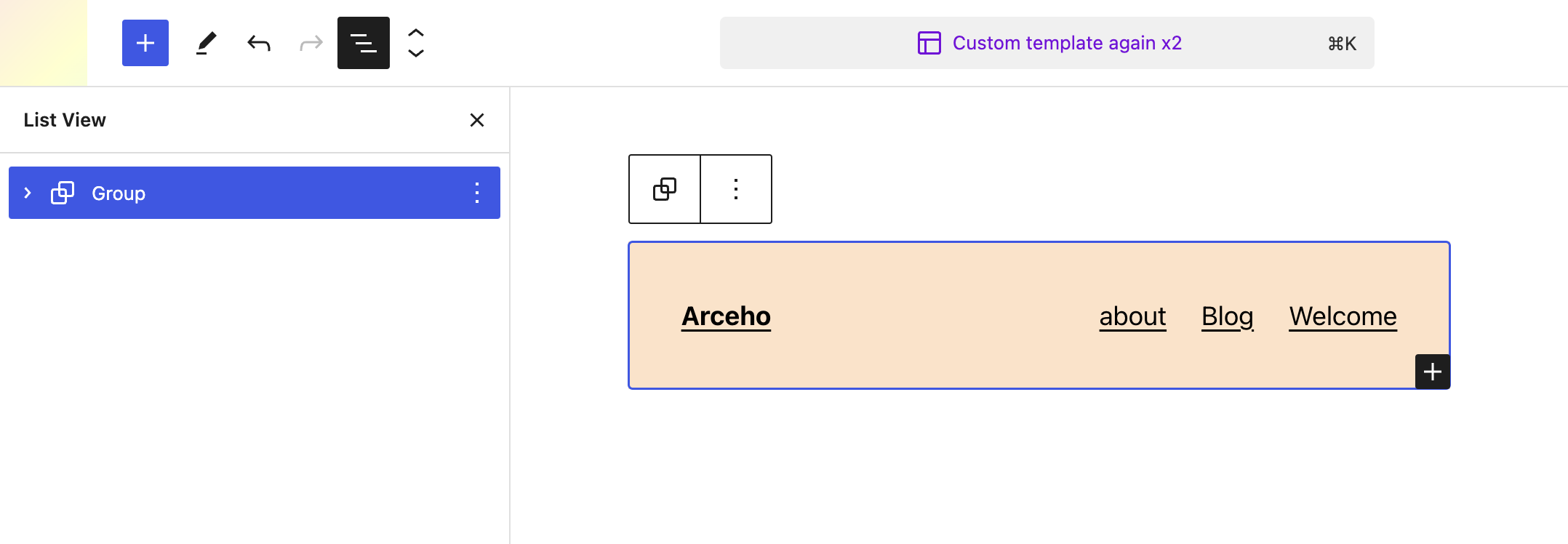This screenshot has height=544, width=1568.
Task: Click the Blog navigation link
Action: point(1227,316)
